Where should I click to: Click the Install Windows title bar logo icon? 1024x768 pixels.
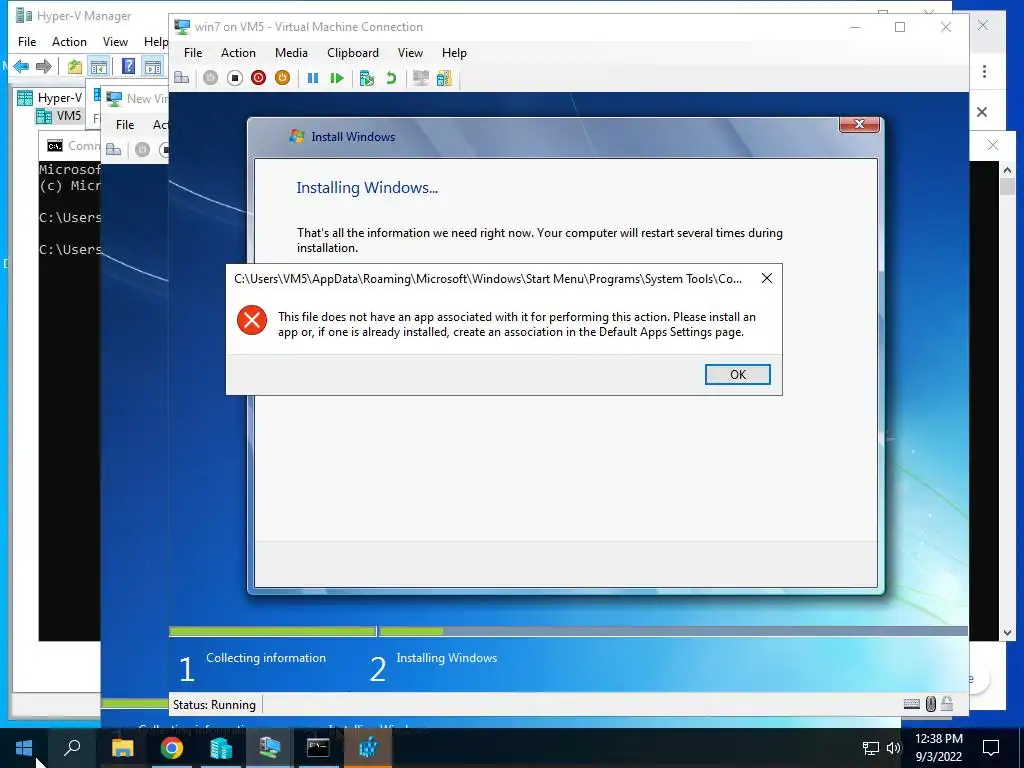(x=297, y=136)
